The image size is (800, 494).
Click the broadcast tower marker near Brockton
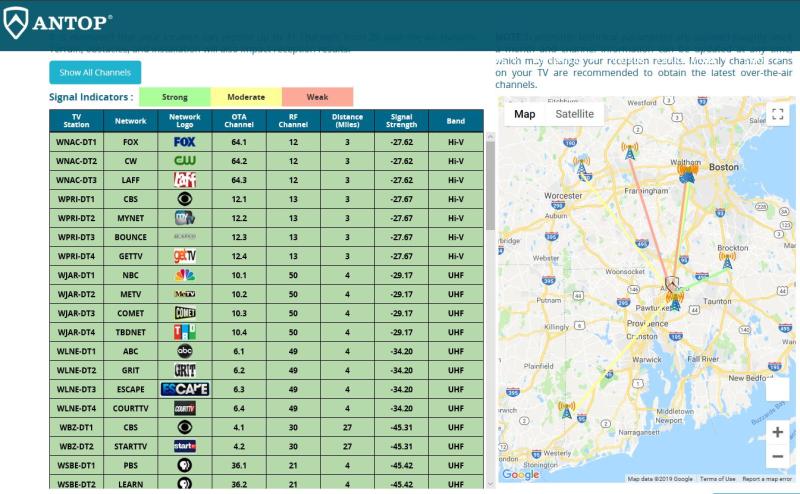pyautogui.click(x=727, y=260)
